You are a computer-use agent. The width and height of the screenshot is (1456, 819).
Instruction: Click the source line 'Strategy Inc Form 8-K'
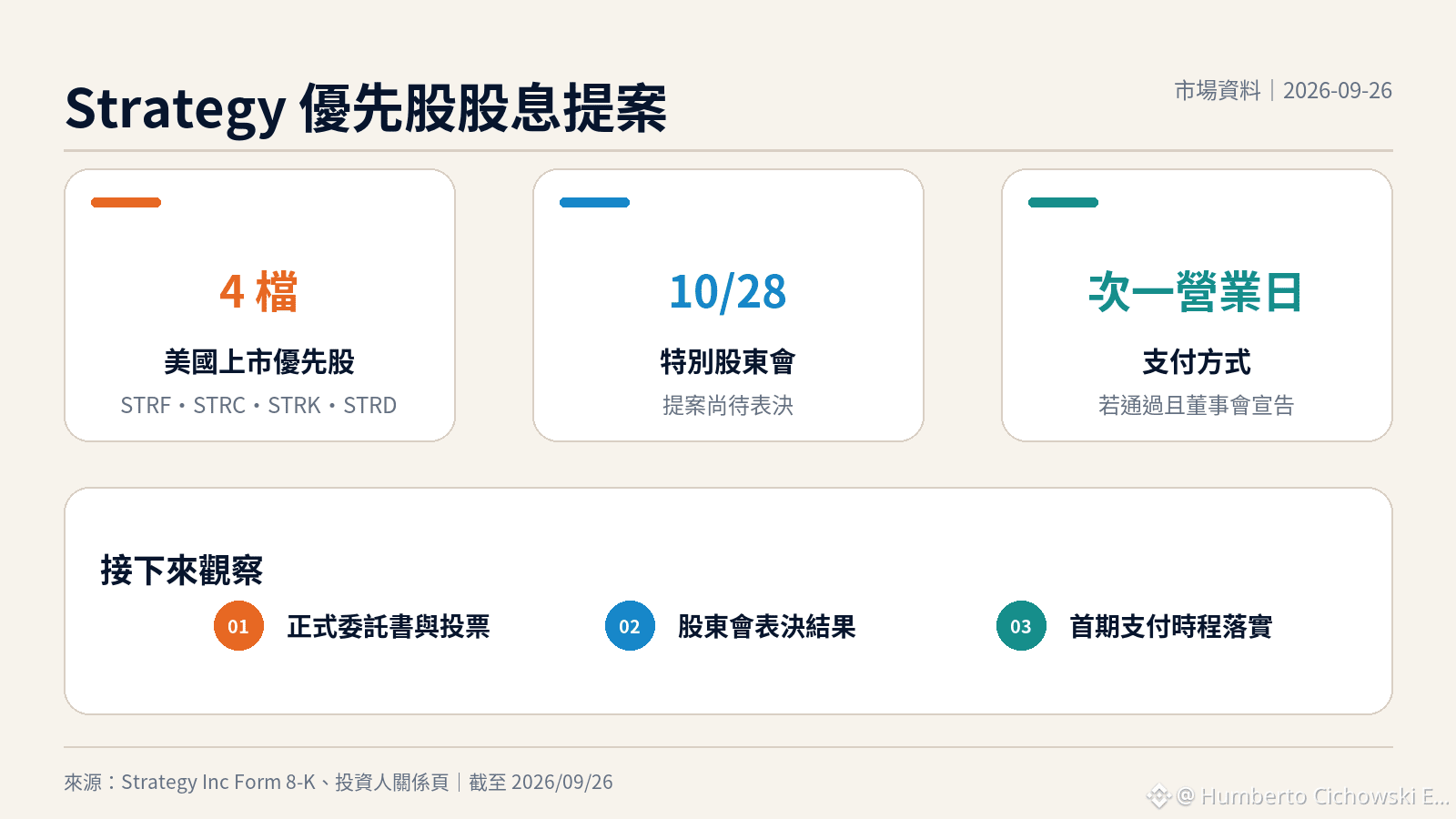218,783
